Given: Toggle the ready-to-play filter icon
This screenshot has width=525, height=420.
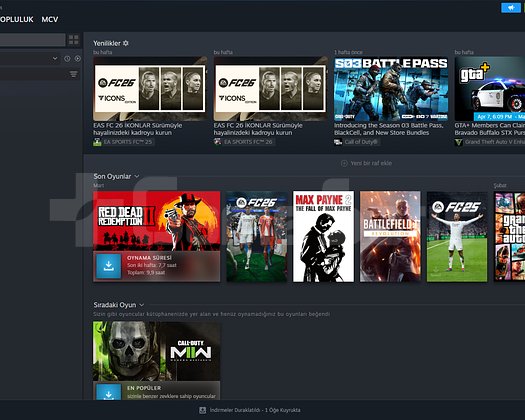Looking at the screenshot, I should 78,59.
